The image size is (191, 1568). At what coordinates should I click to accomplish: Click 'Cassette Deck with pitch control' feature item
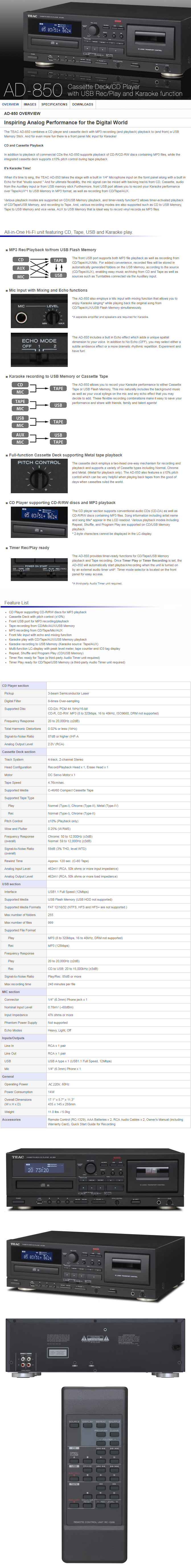(x=36, y=617)
